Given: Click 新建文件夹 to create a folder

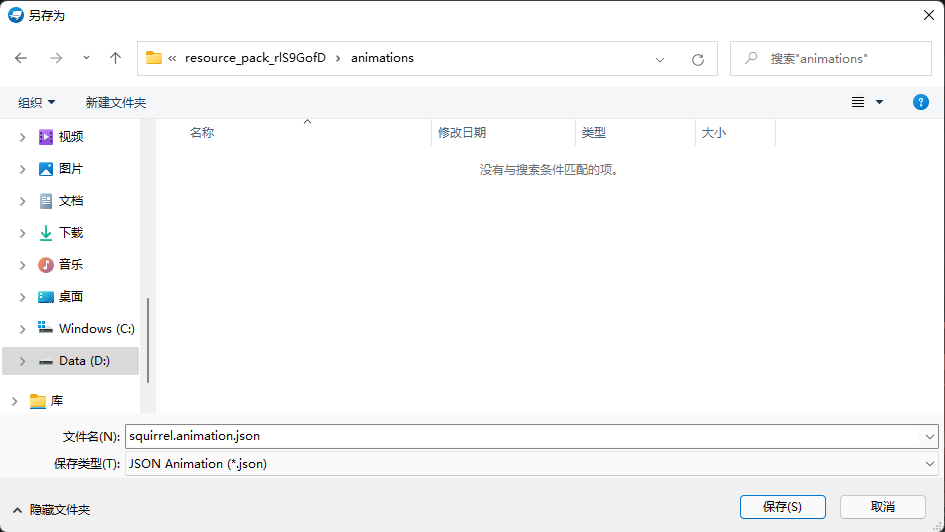Looking at the screenshot, I should 116,102.
